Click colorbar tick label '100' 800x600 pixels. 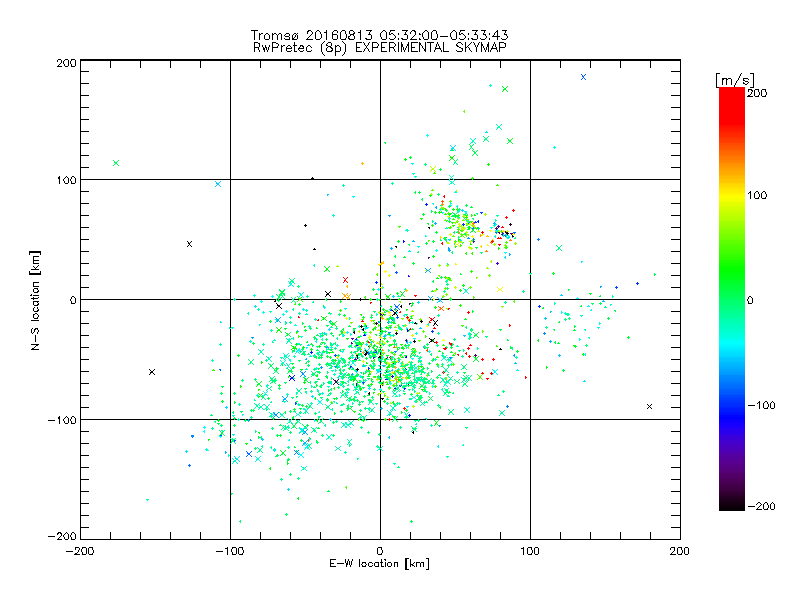click(757, 195)
